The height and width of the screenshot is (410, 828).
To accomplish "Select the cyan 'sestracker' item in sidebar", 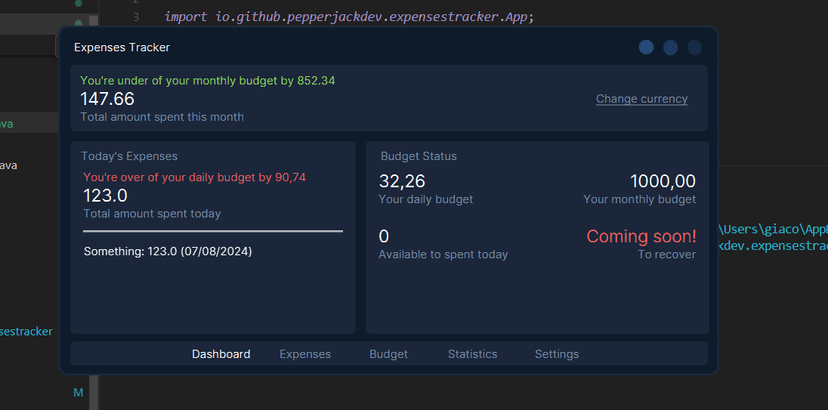I will (x=26, y=331).
